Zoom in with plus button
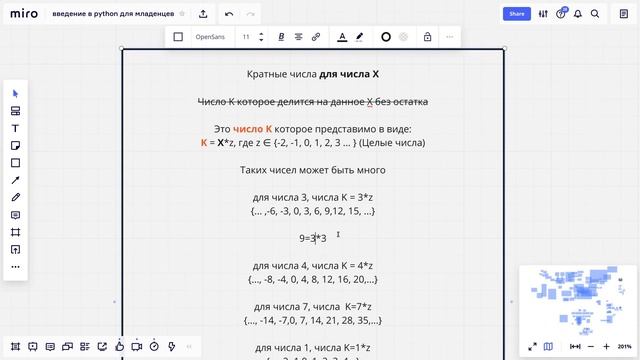Viewport: 640px width, 360px height. [607, 347]
